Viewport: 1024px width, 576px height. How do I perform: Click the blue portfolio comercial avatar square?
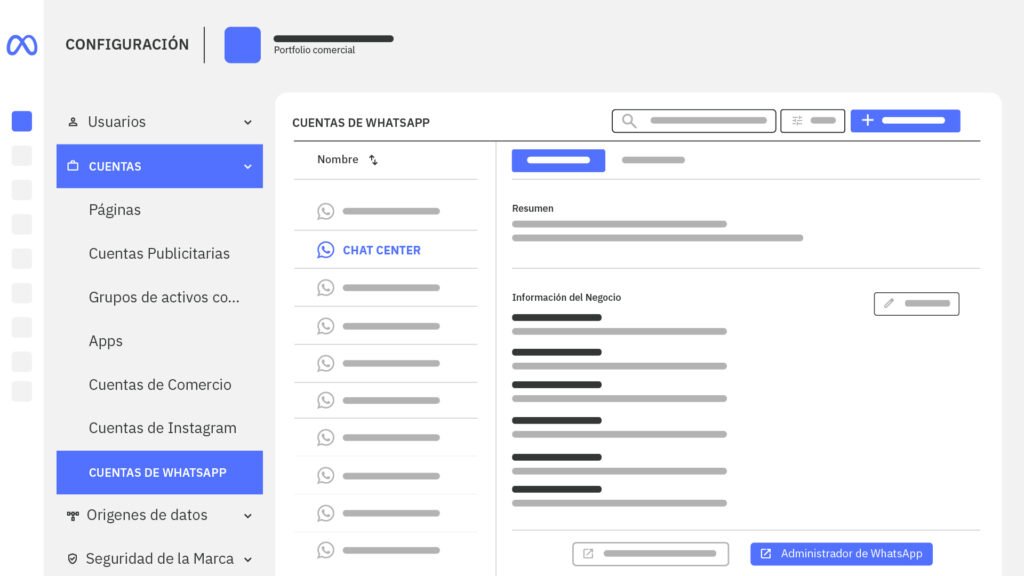point(242,45)
